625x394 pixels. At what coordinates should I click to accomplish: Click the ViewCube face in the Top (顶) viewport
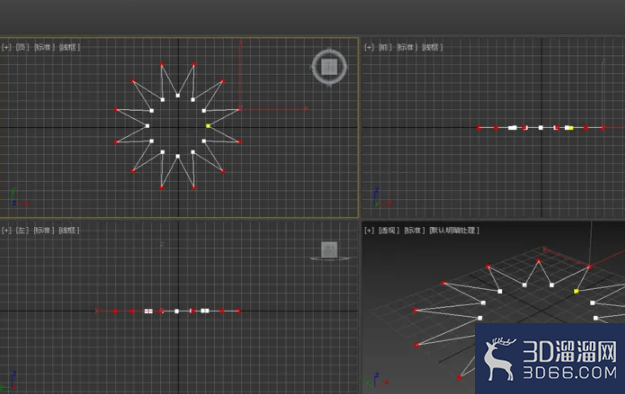pos(329,67)
